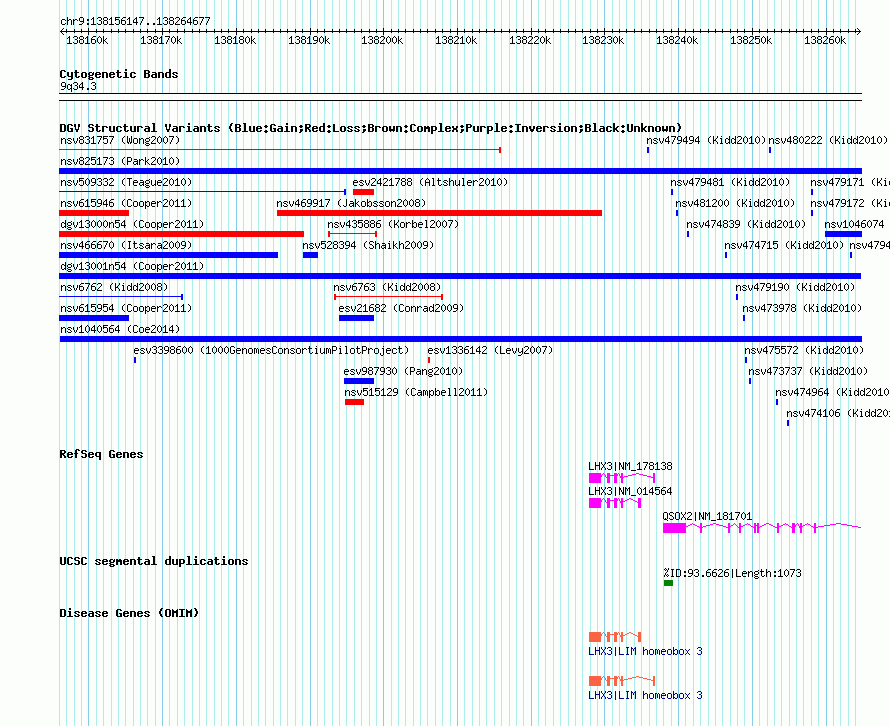The image size is (890, 726).
Task: Click the nsv469917 (Jakobsson2008) loss bar
Action: (439, 213)
